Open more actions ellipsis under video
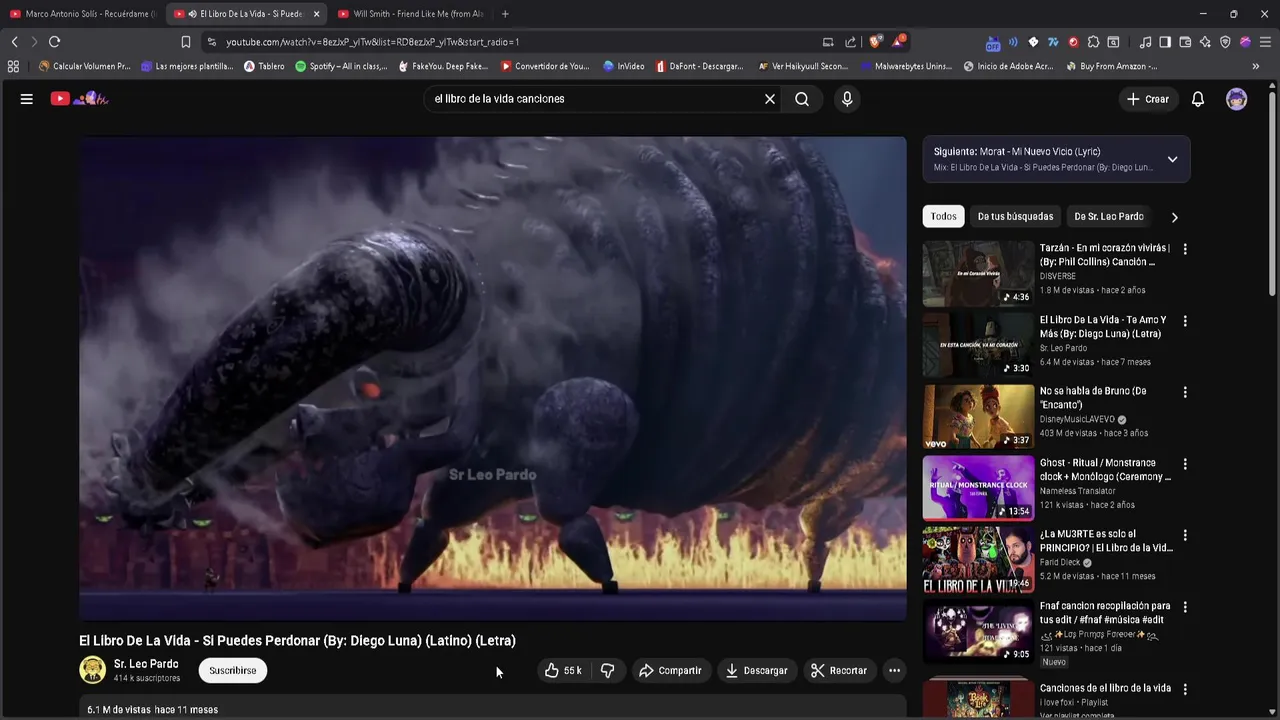 coord(895,671)
